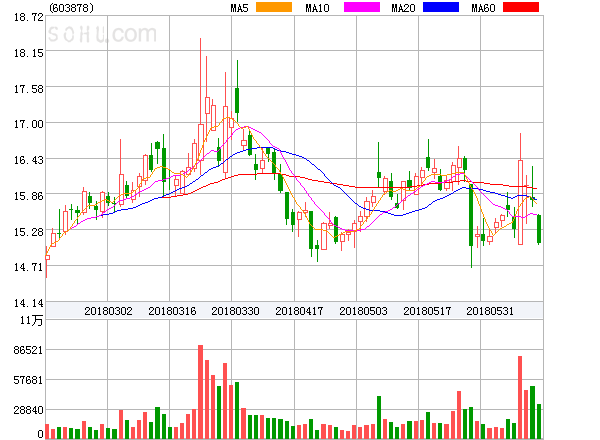Viewport: 600px width, 440px height.
Task: Click the MA10 legend label
Action: coord(317,8)
